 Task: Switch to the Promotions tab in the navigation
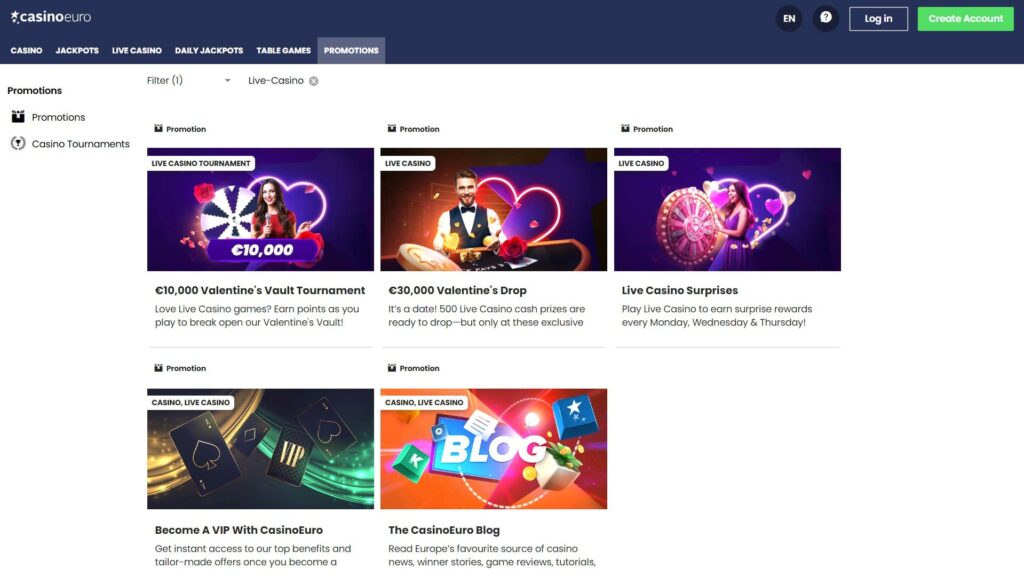[351, 50]
